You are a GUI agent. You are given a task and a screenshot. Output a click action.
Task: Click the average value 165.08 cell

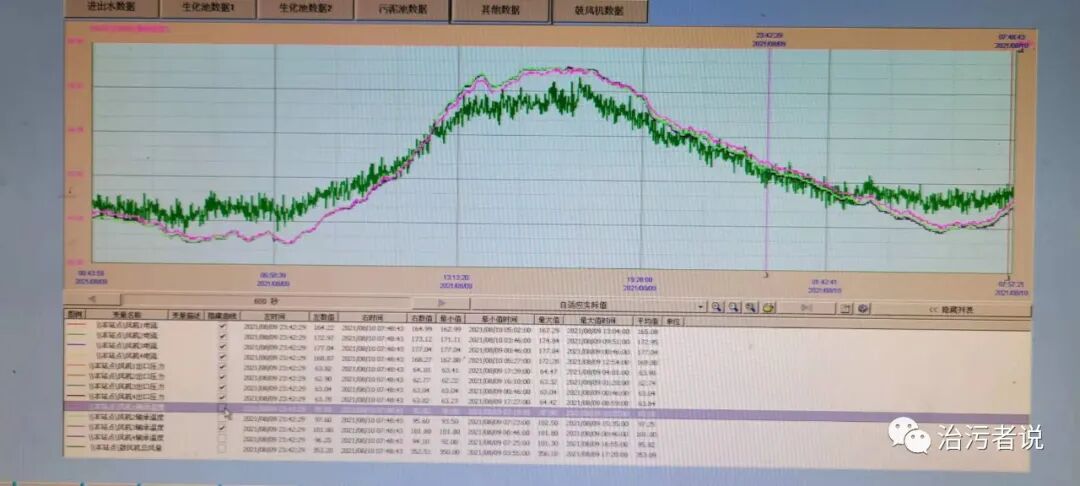pyautogui.click(x=648, y=331)
